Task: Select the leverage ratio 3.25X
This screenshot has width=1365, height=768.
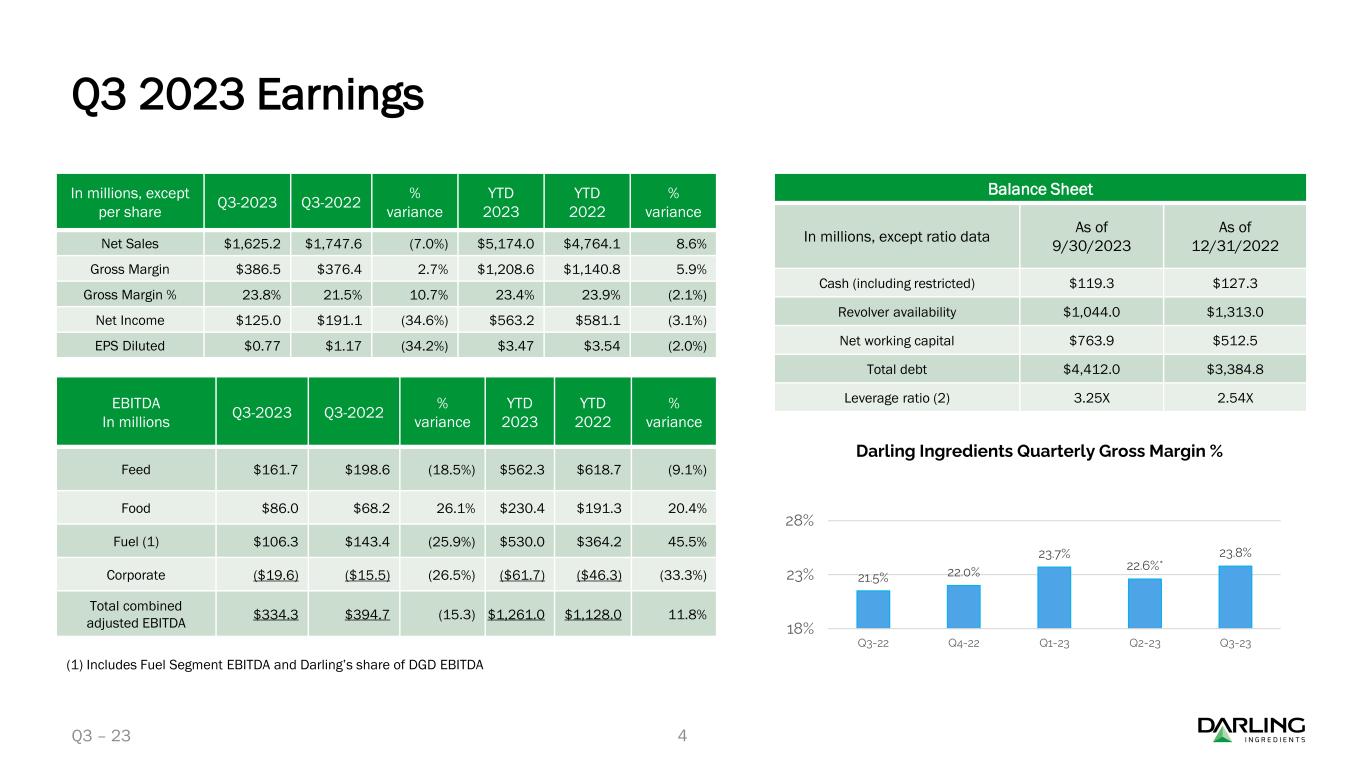Action: pos(1092,397)
